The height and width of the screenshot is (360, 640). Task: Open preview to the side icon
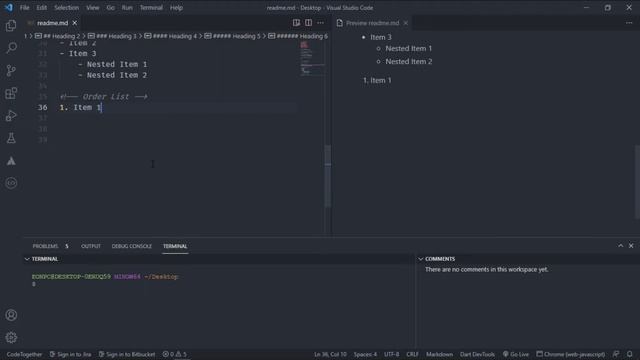(296, 23)
